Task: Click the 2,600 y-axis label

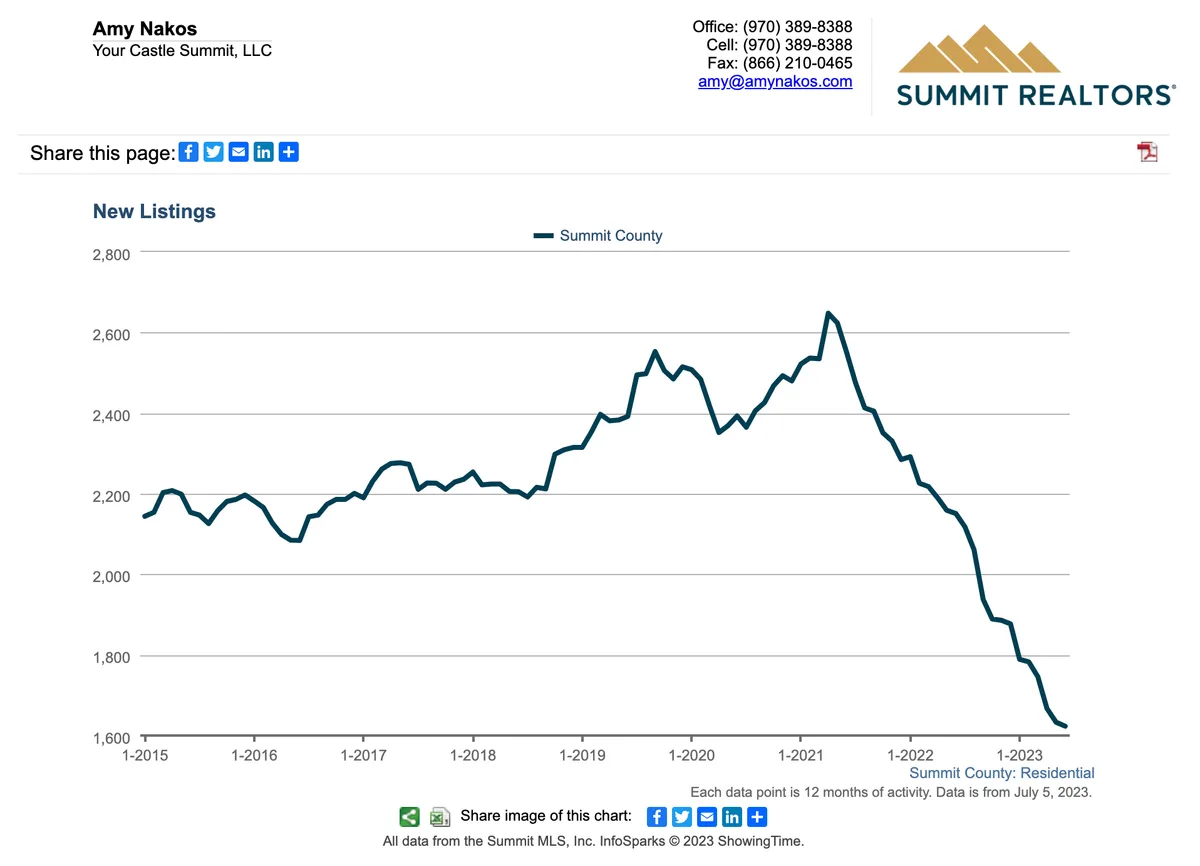Action: 111,334
